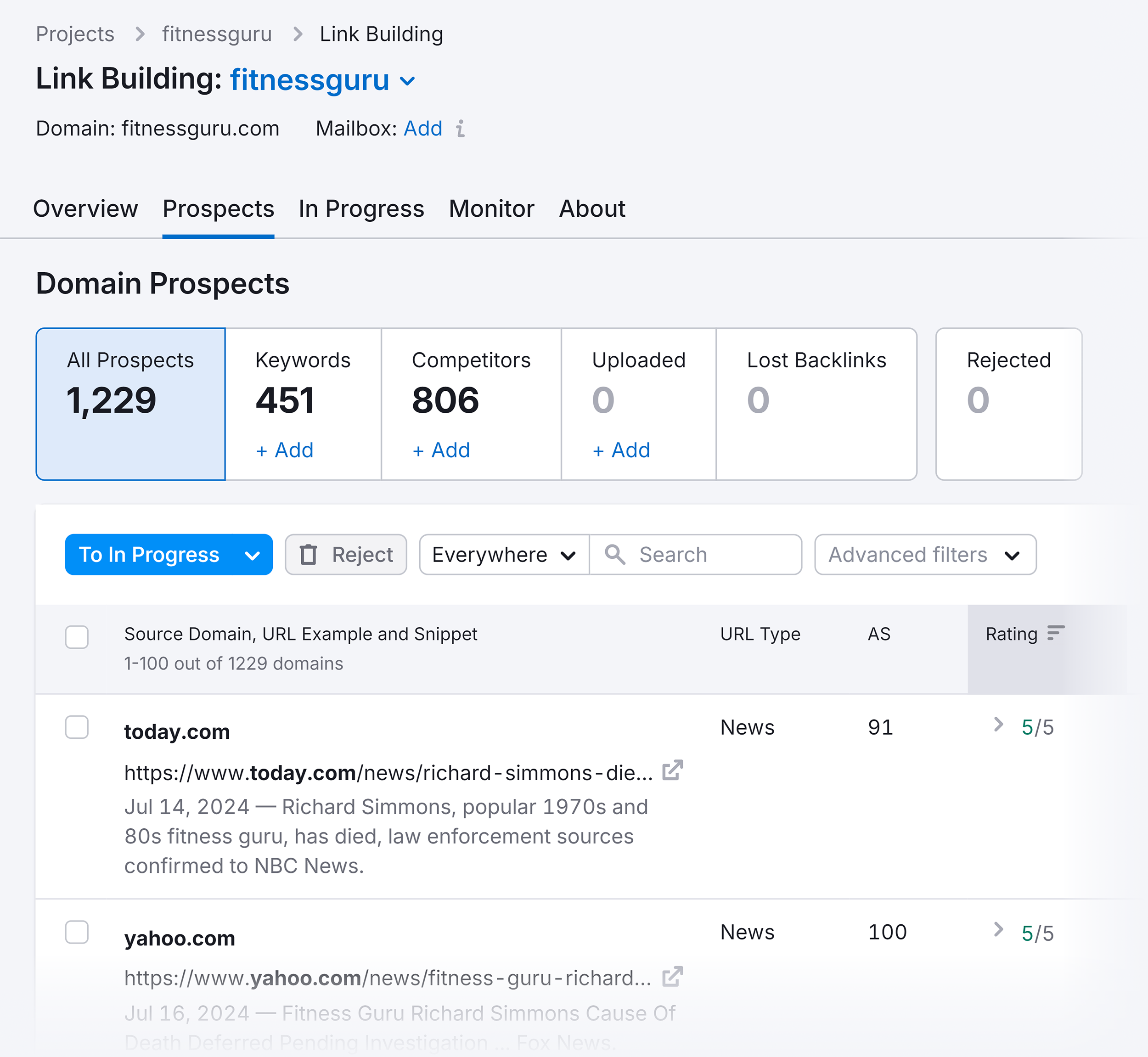The width and height of the screenshot is (1148, 1057).
Task: Click + Add under Competitors
Action: 441,450
